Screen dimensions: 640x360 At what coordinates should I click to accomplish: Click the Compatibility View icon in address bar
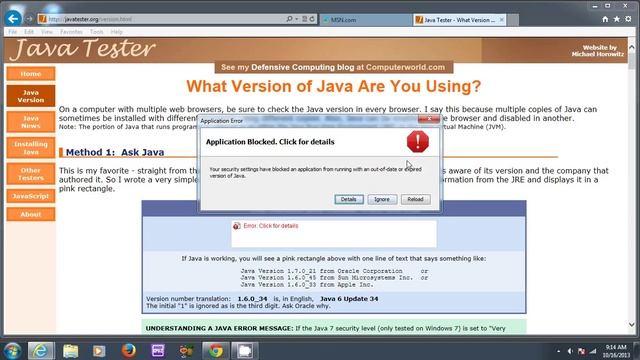304,19
